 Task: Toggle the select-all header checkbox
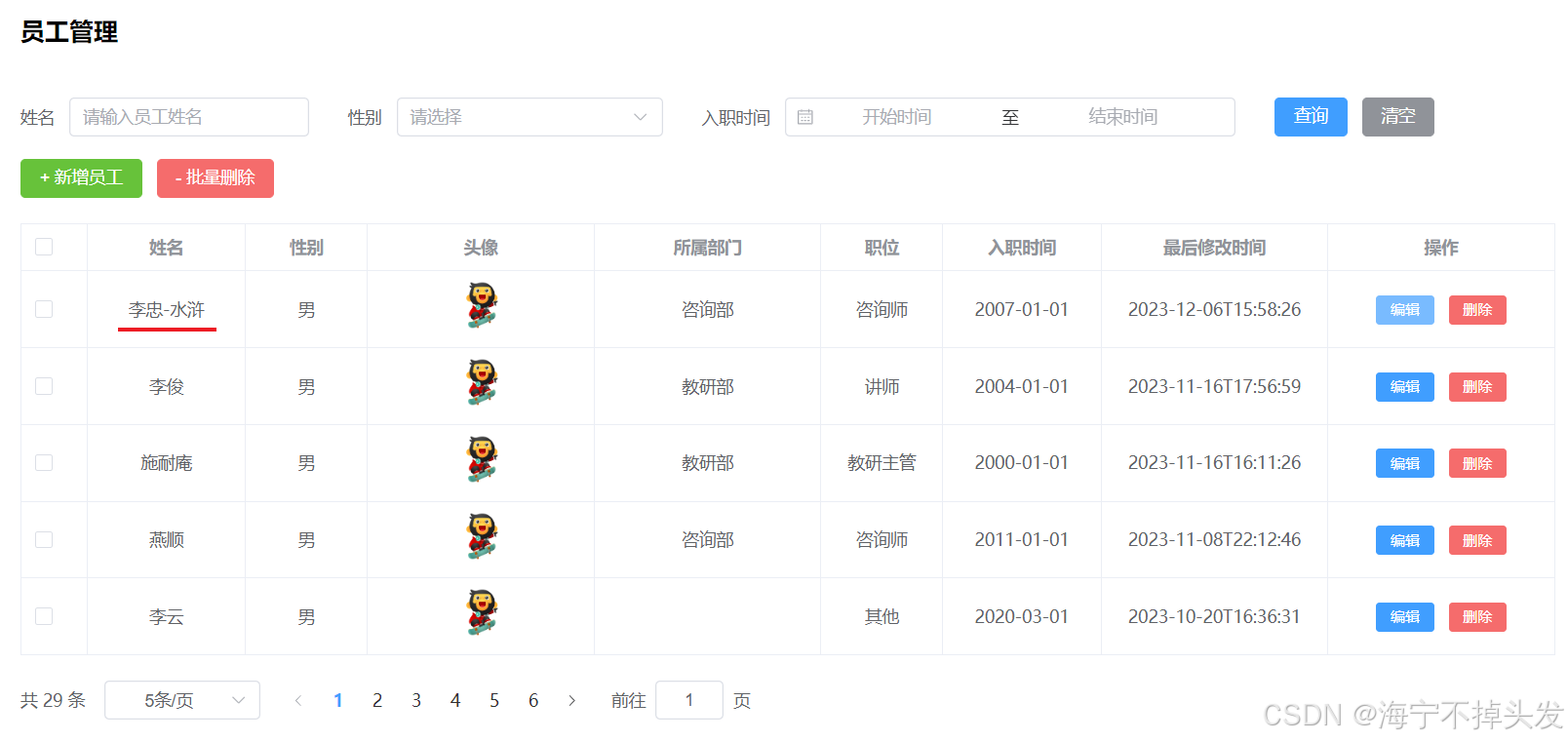click(44, 247)
